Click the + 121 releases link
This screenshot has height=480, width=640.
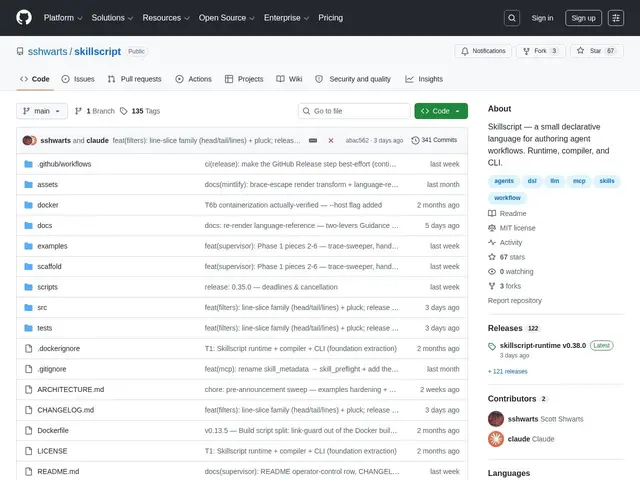[x=507, y=371]
